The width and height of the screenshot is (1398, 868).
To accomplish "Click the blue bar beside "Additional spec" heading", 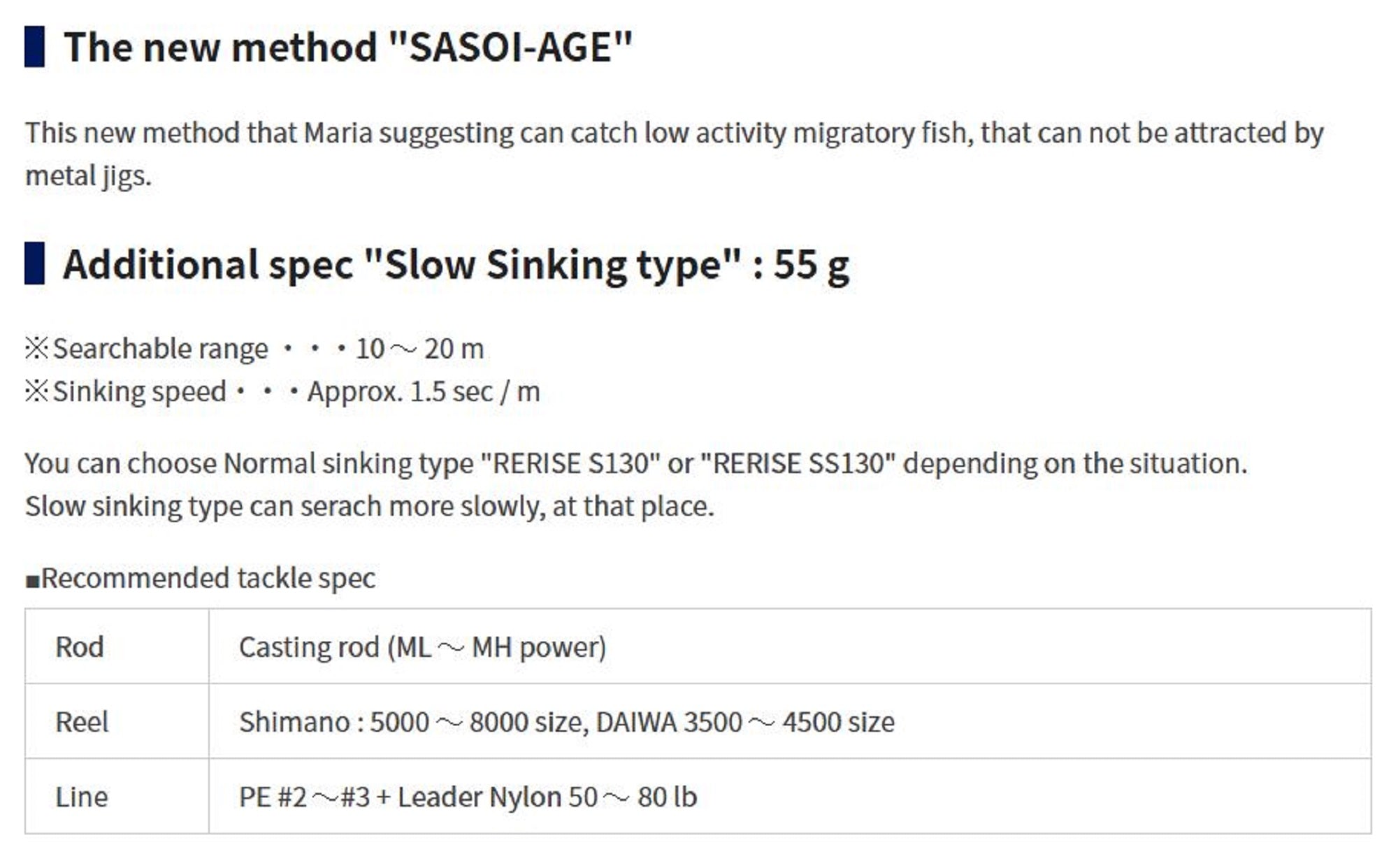I will (x=34, y=263).
